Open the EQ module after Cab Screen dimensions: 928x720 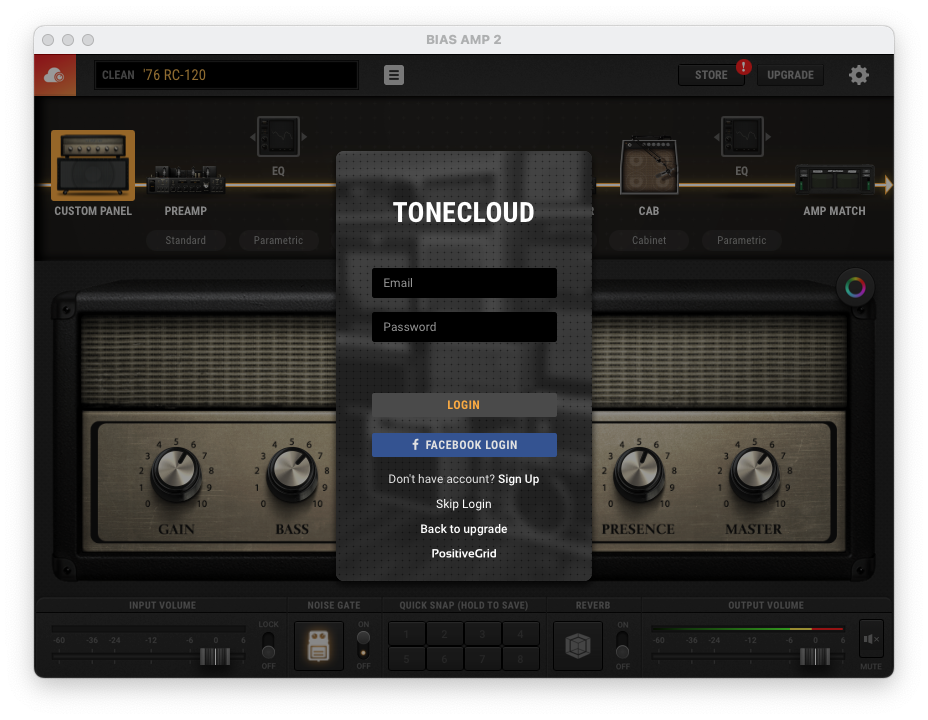click(x=742, y=137)
